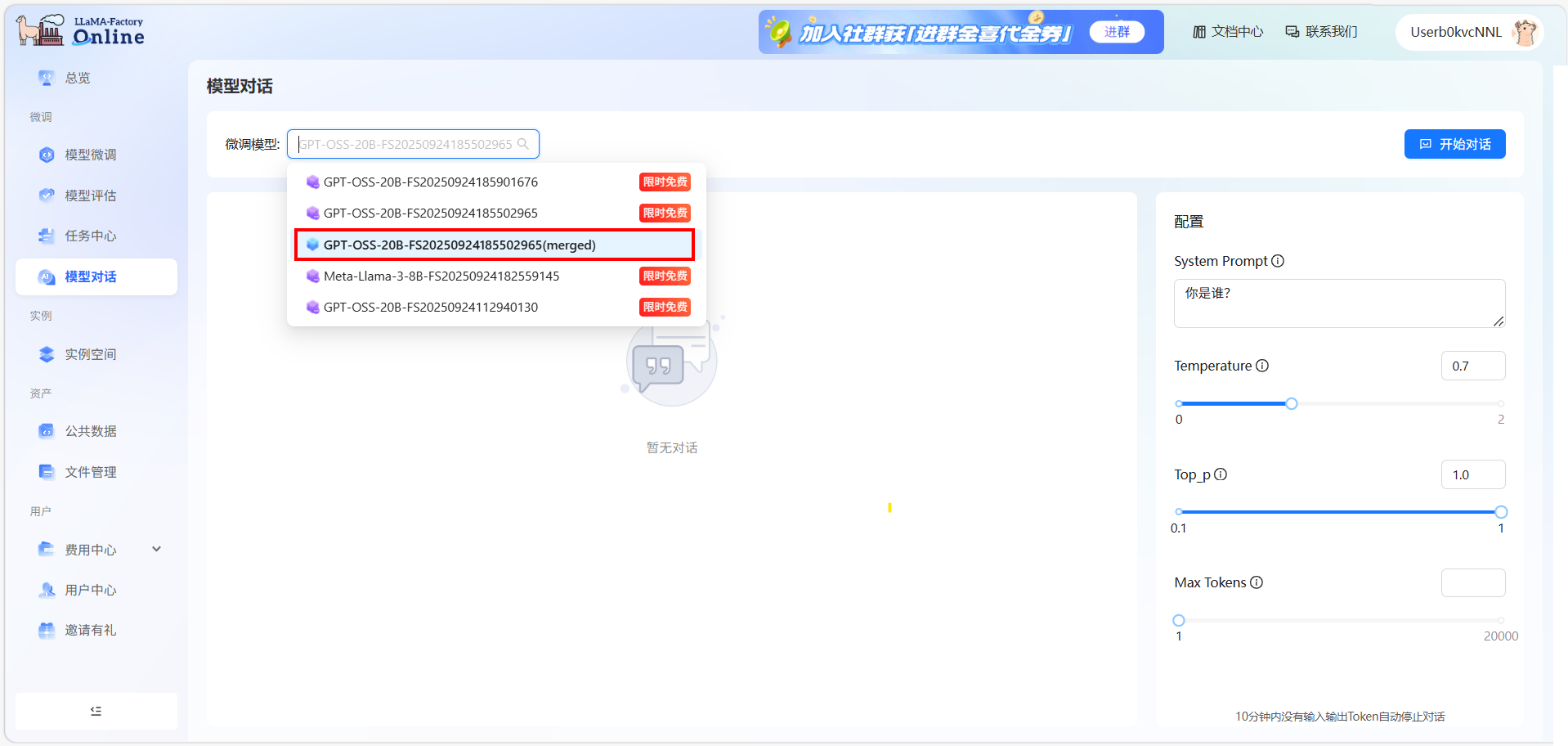The width and height of the screenshot is (1568, 746).
Task: Go to 任务中心 in sidebar
Action: point(90,236)
